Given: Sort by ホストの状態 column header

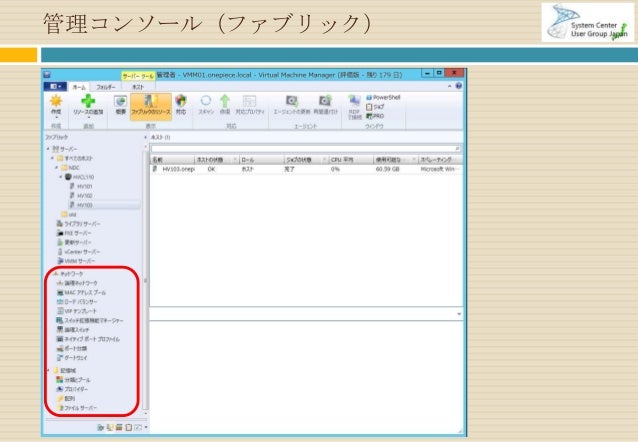Looking at the screenshot, I should pos(216,160).
